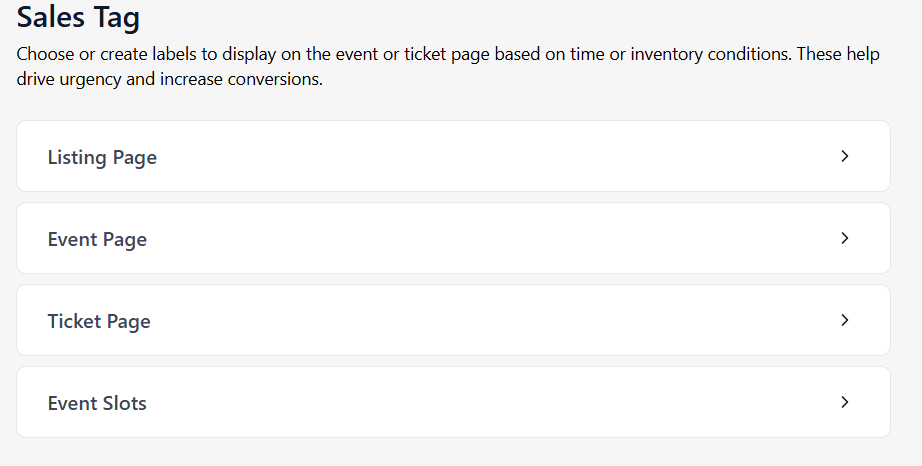The image size is (922, 466).
Task: Open the Event Slots section
Action: [x=453, y=403]
